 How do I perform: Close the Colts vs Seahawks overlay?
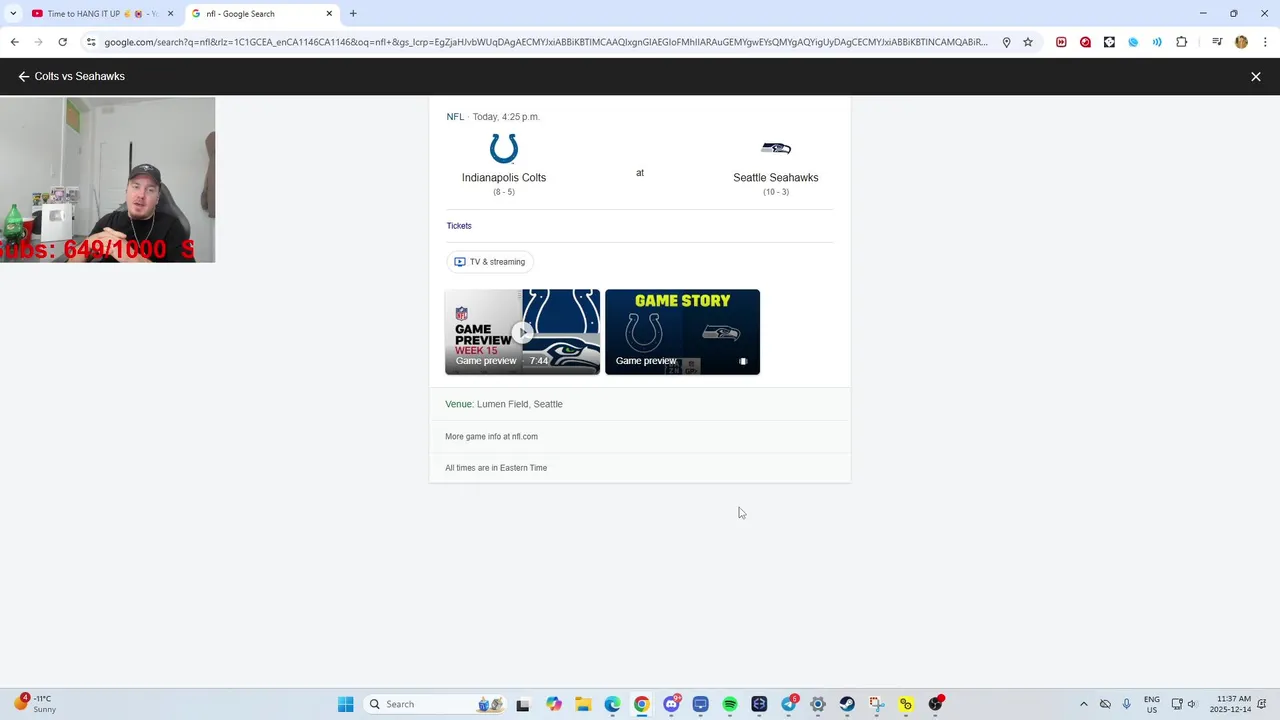point(1256,76)
